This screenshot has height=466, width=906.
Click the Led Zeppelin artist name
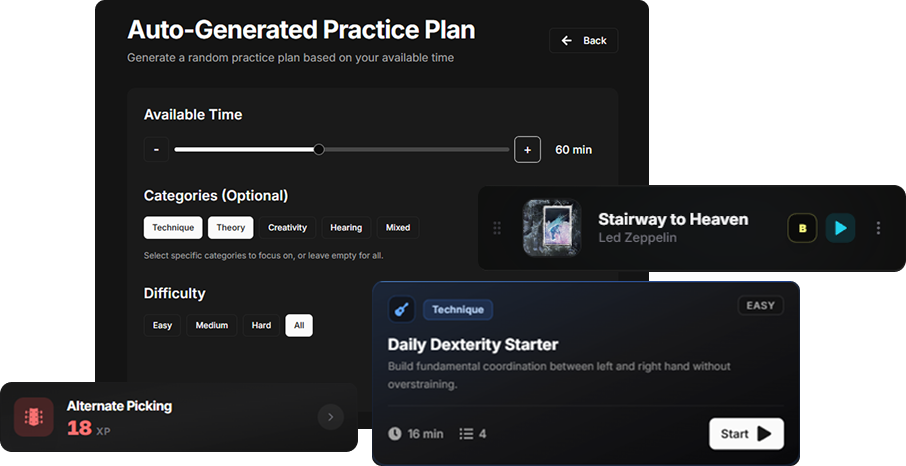[x=637, y=238]
